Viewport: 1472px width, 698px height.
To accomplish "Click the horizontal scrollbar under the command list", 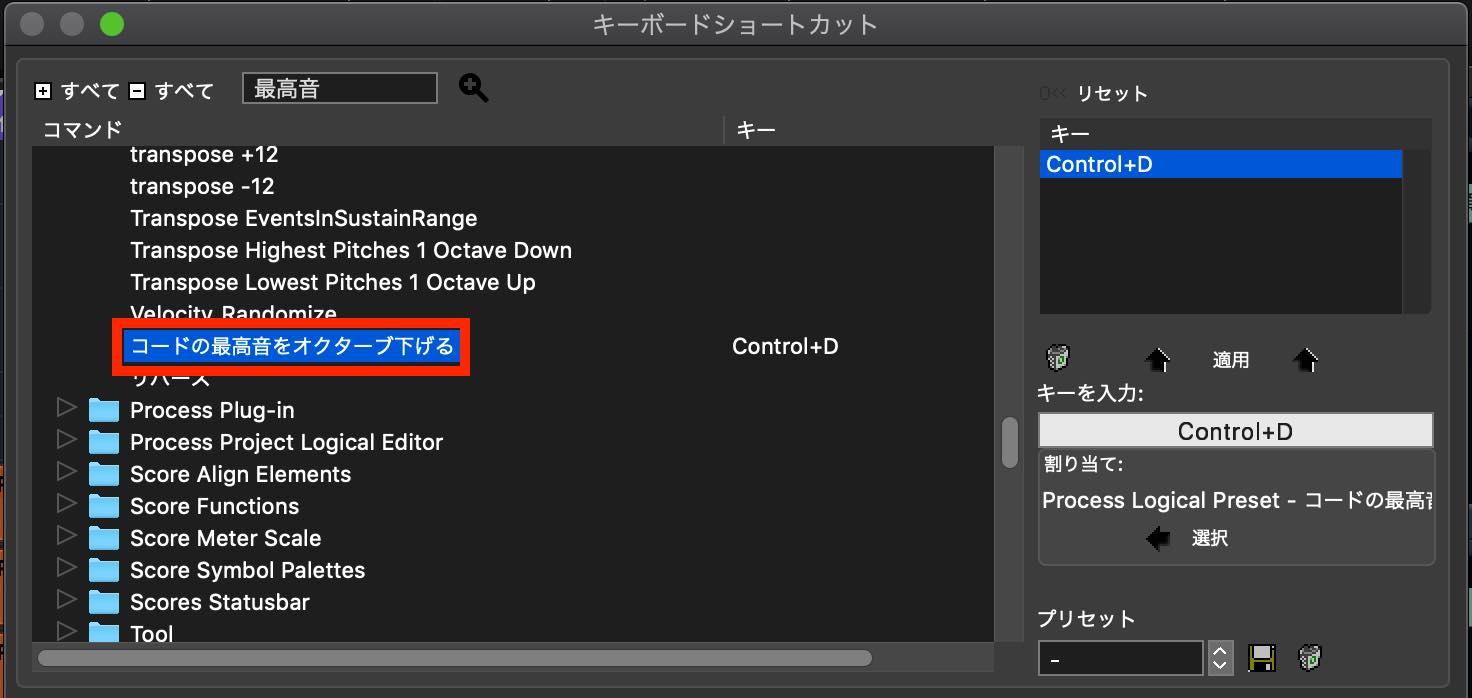I will tap(455, 658).
